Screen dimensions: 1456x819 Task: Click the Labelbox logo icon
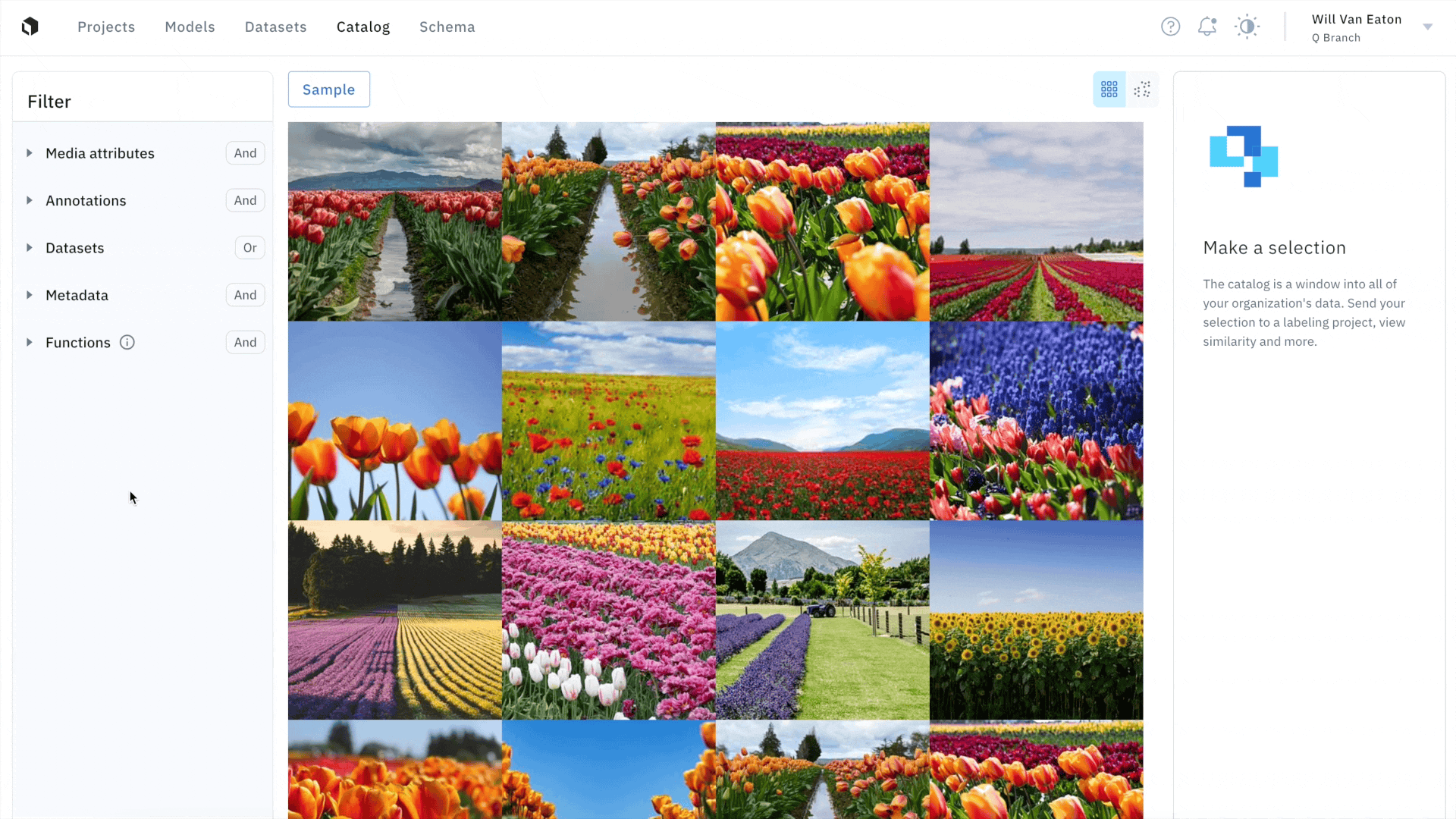30,27
